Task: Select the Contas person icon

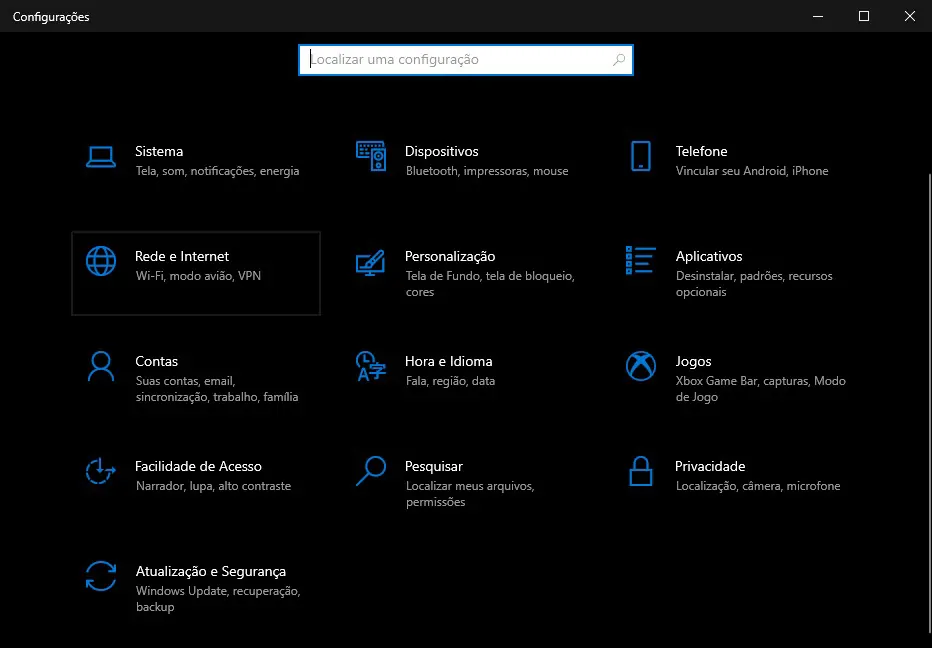Action: click(x=100, y=366)
